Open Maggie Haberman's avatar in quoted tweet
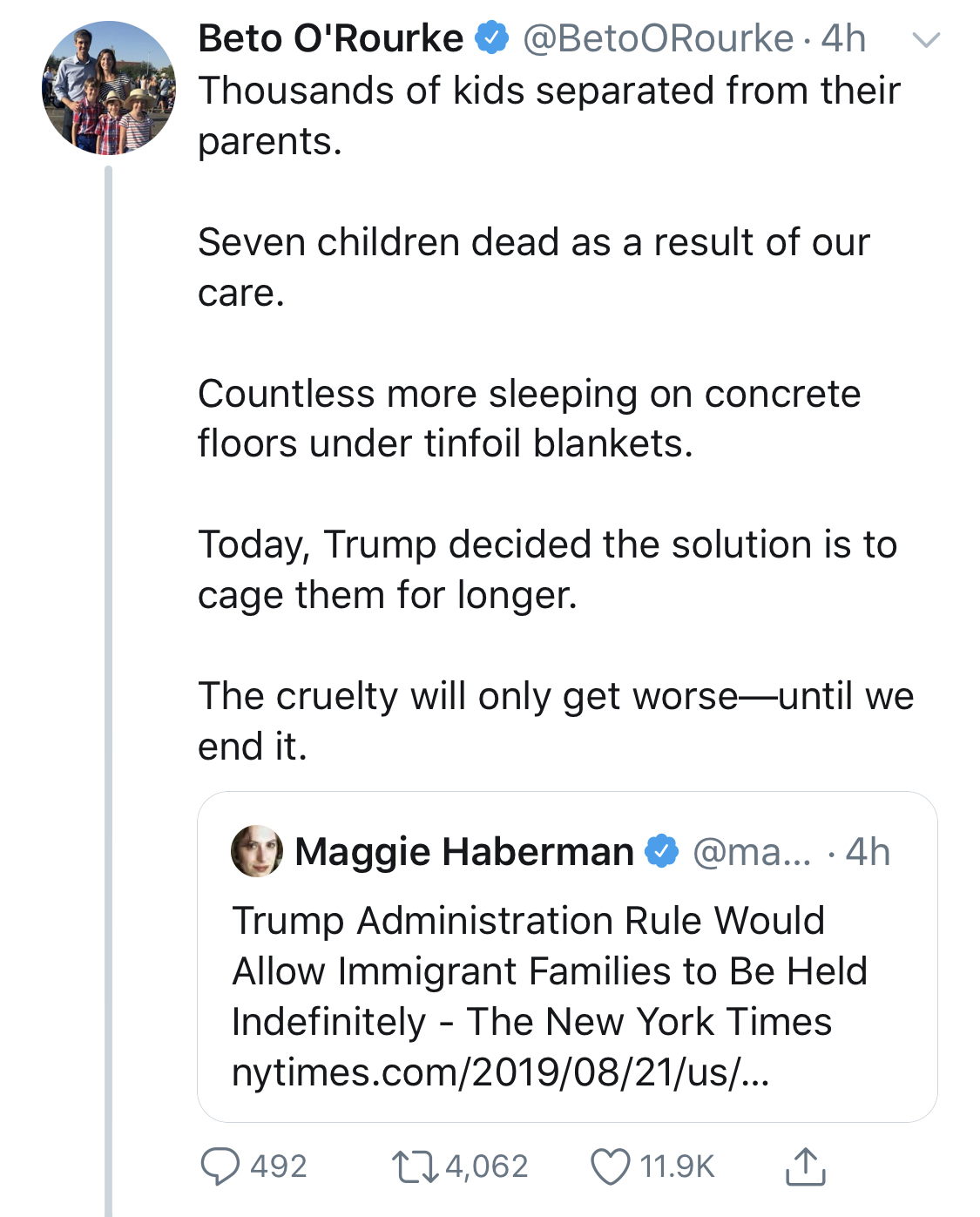Viewport: 980px width, 1217px height. 257,851
